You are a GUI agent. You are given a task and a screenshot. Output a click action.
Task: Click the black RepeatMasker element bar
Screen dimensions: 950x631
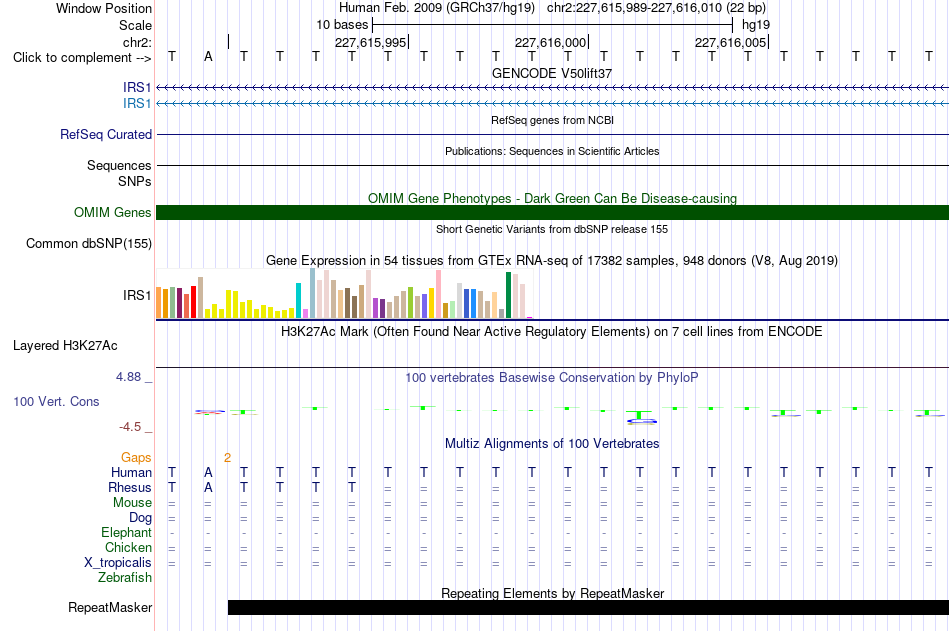(x=588, y=607)
